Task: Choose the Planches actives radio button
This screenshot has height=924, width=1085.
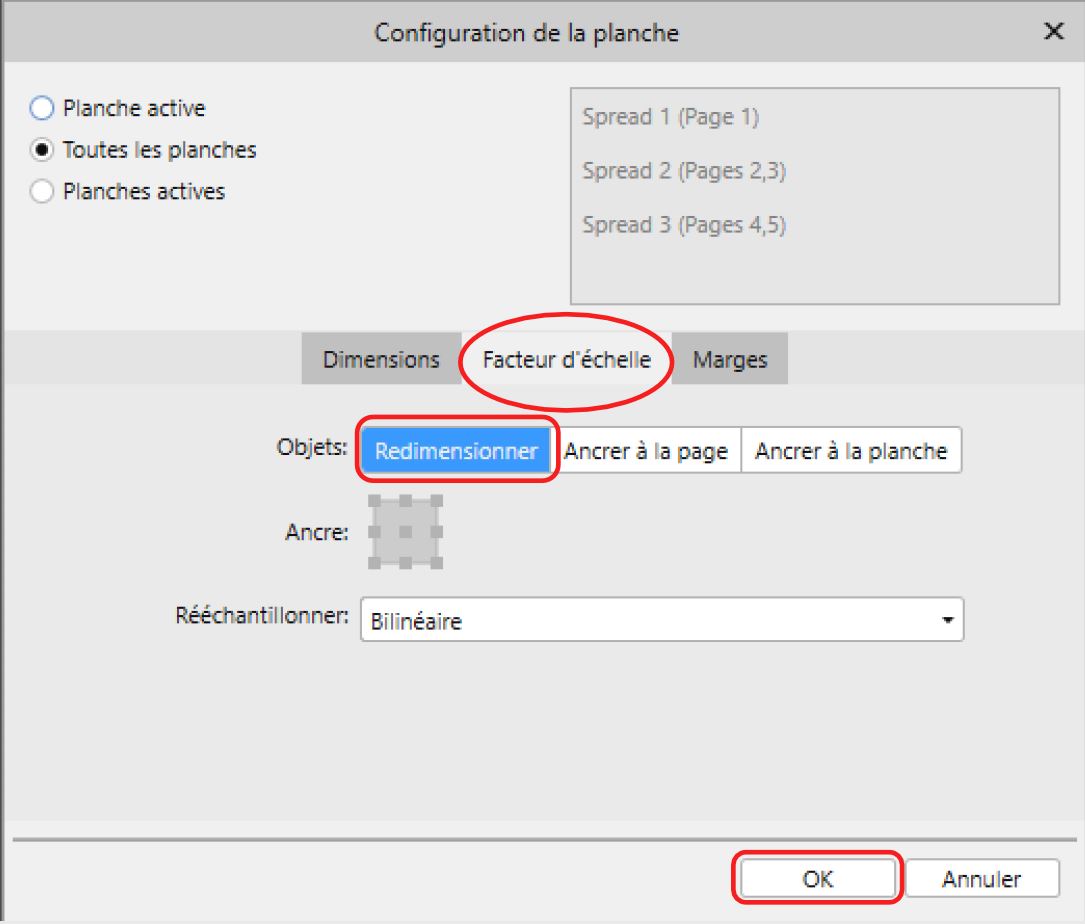Action: click(x=42, y=191)
